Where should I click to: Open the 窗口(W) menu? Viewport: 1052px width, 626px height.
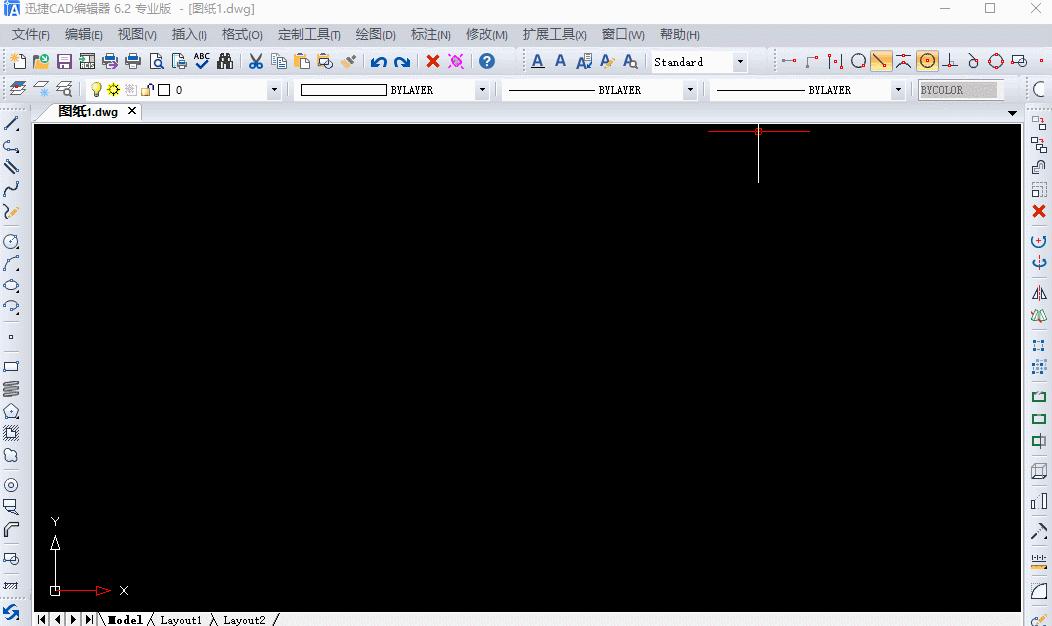[623, 34]
